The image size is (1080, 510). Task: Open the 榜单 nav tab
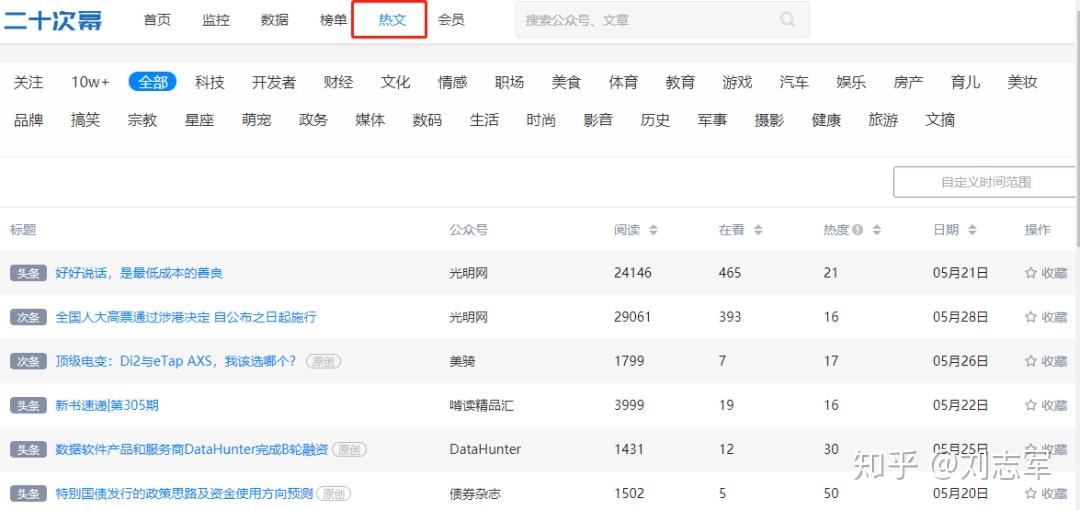click(x=333, y=20)
